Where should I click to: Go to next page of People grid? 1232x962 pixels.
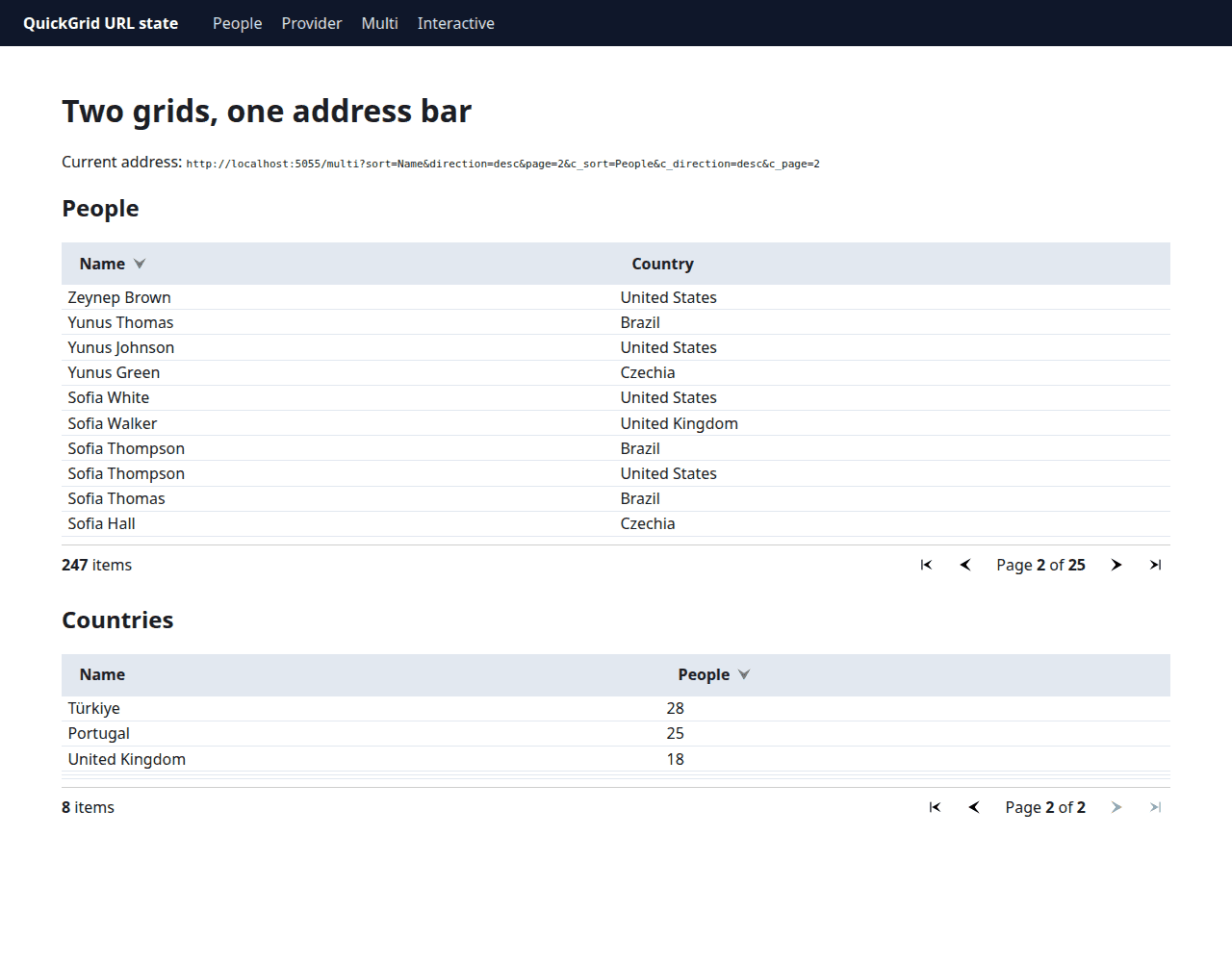click(1116, 565)
